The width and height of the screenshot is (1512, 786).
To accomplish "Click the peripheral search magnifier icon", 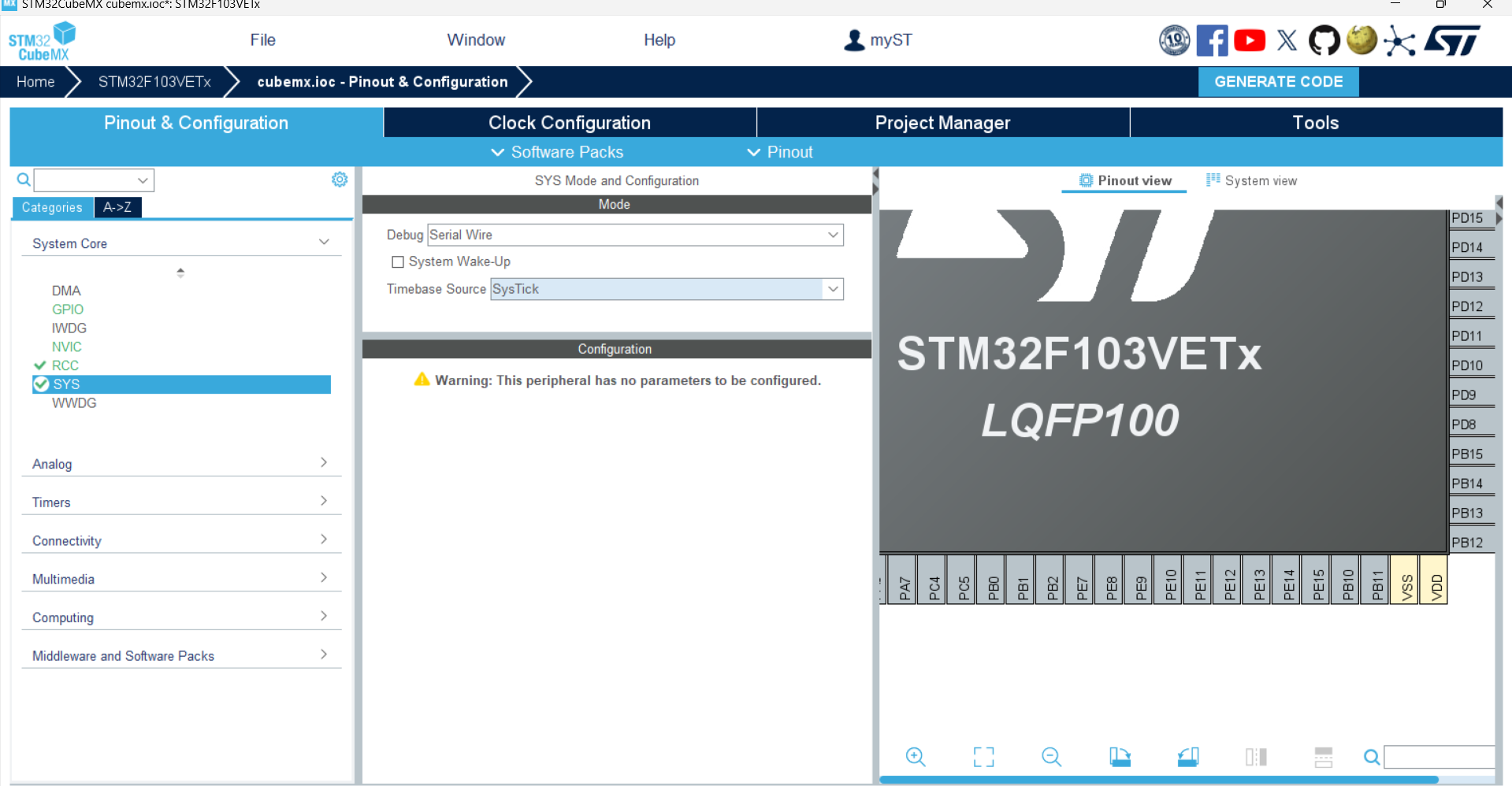I will [24, 180].
